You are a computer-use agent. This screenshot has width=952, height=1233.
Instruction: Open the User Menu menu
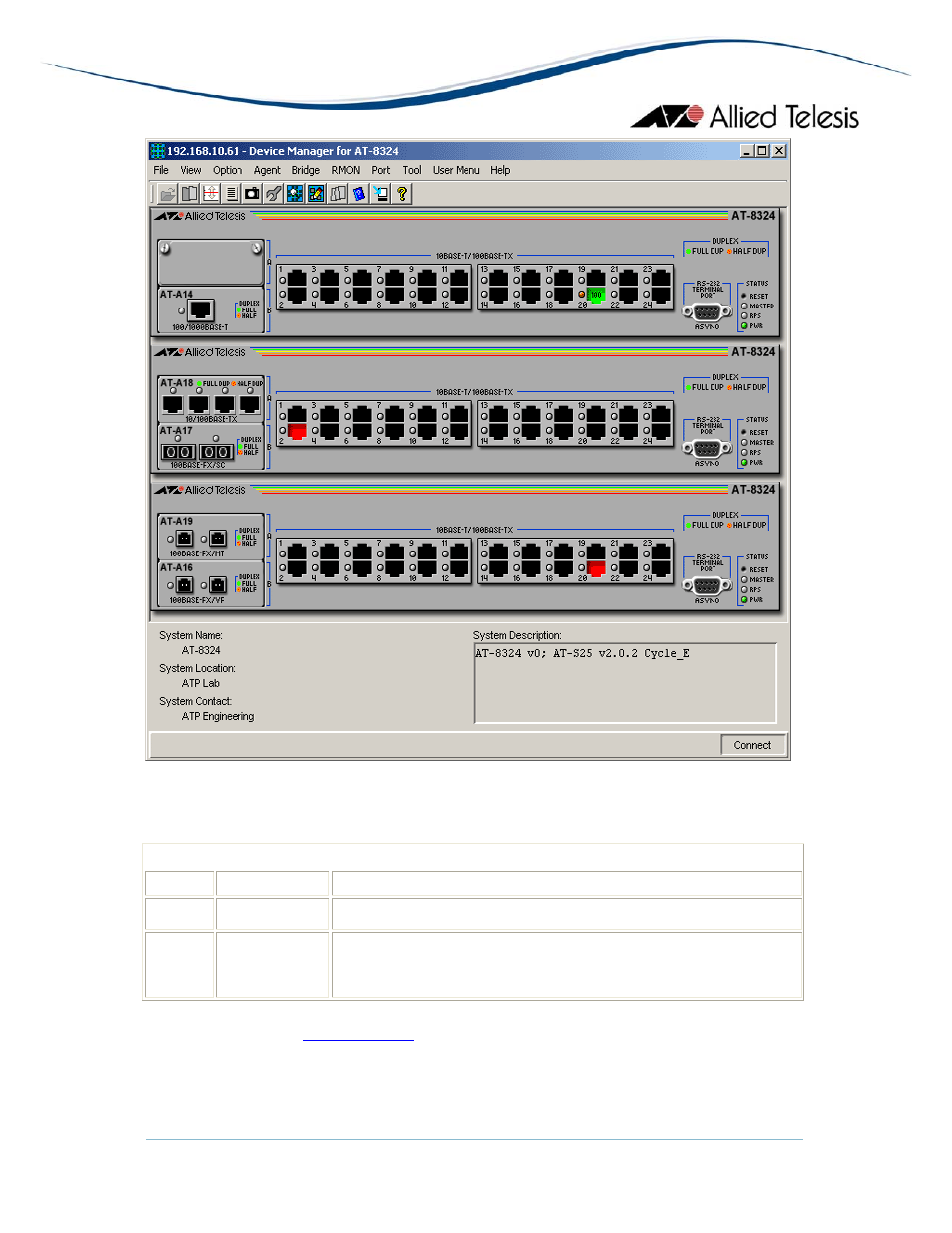(x=456, y=170)
